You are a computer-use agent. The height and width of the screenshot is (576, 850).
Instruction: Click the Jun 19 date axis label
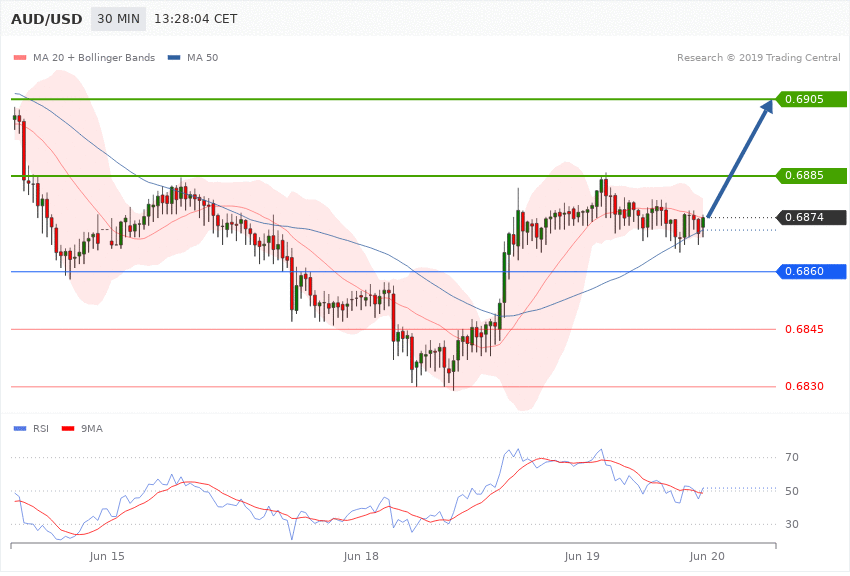582,556
